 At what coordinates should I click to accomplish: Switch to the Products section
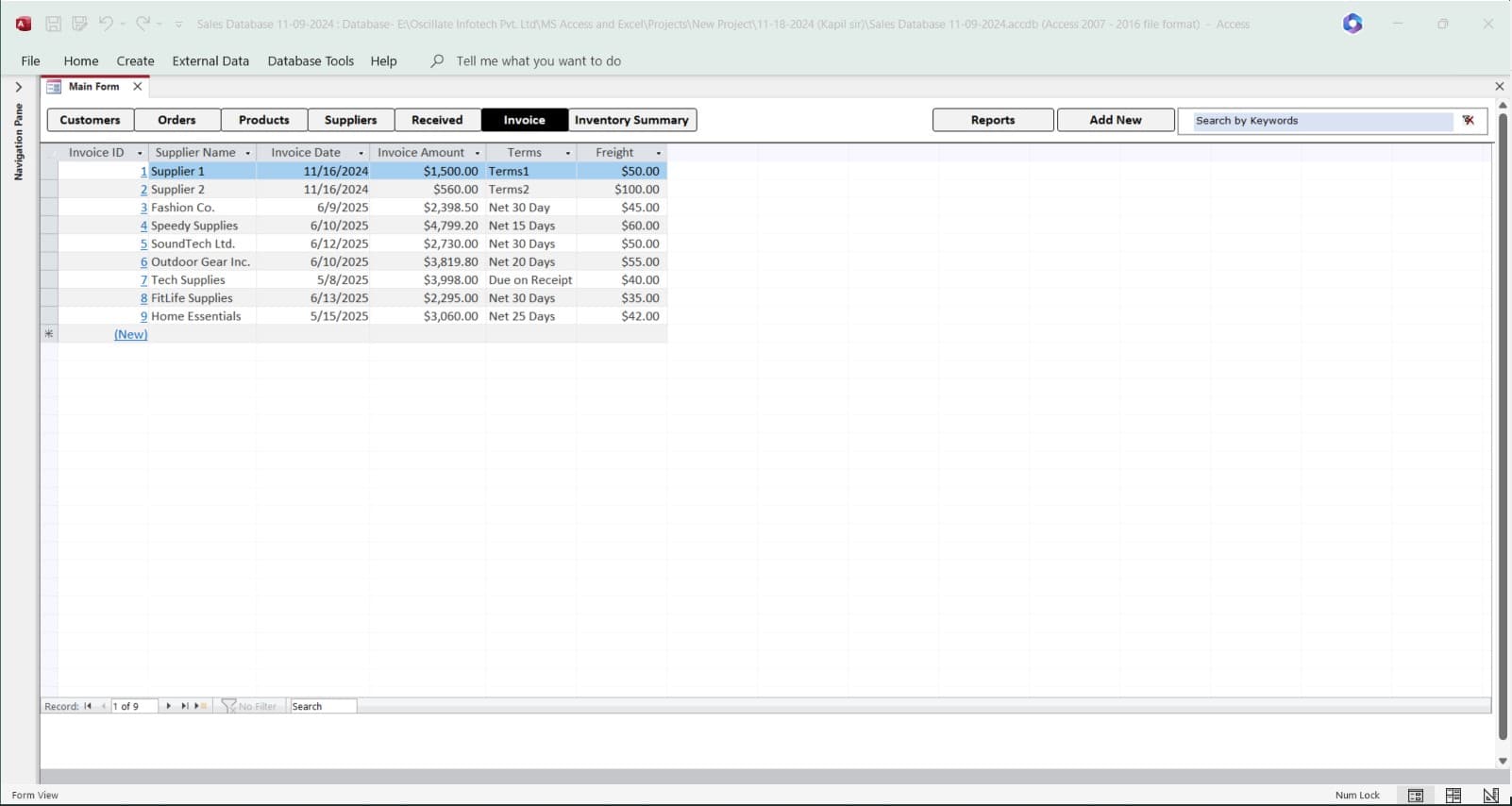[x=264, y=120]
